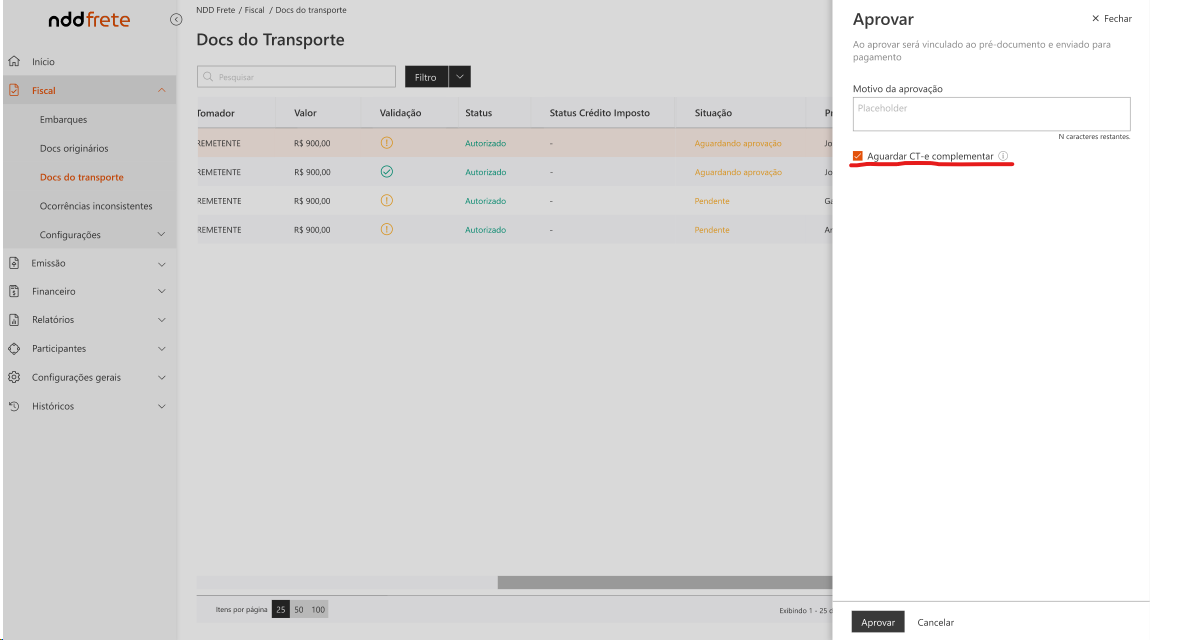Viewport: 1193px width, 640px height.
Task: Expand the Configurações submenu under Fiscal
Action: point(162,235)
